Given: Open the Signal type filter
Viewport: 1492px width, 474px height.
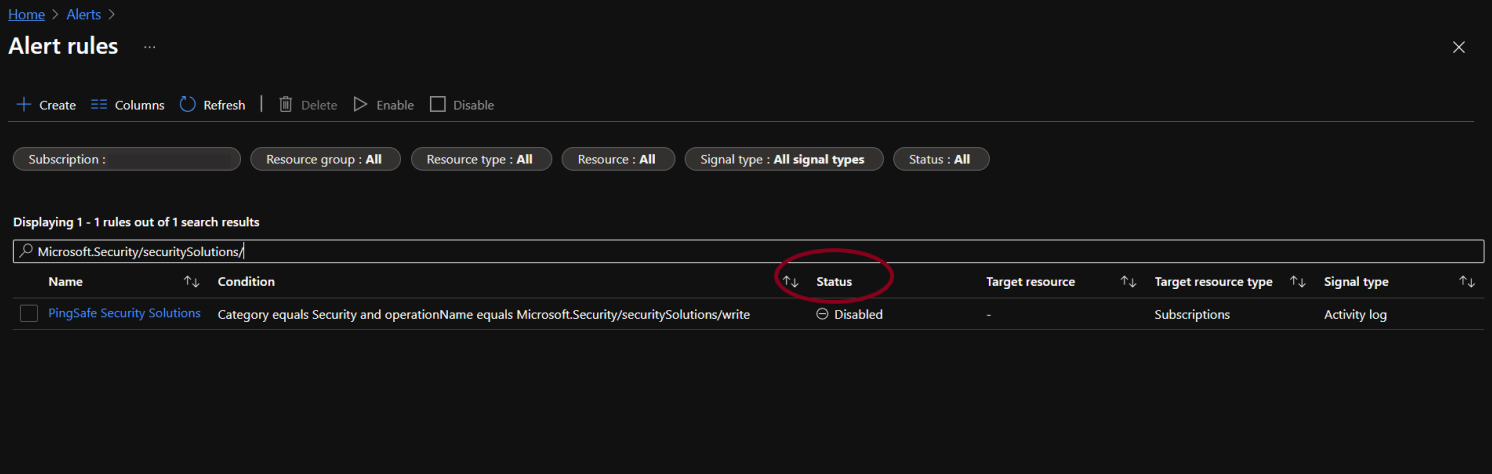Looking at the screenshot, I should coord(784,159).
